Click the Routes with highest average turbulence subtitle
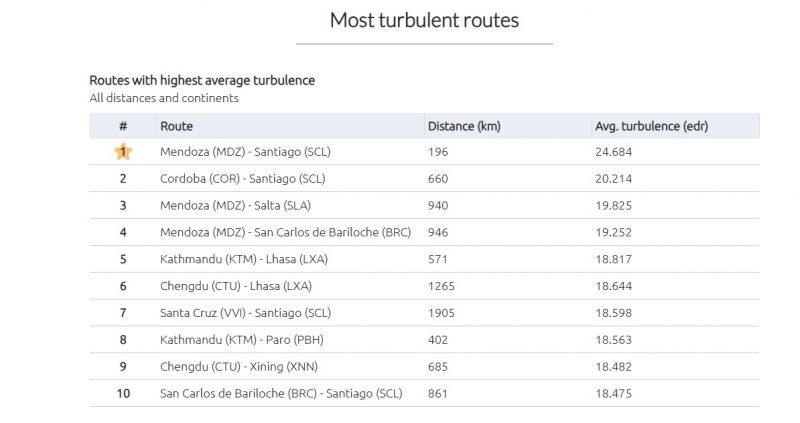Screen dimensions: 800x423 point(202,80)
